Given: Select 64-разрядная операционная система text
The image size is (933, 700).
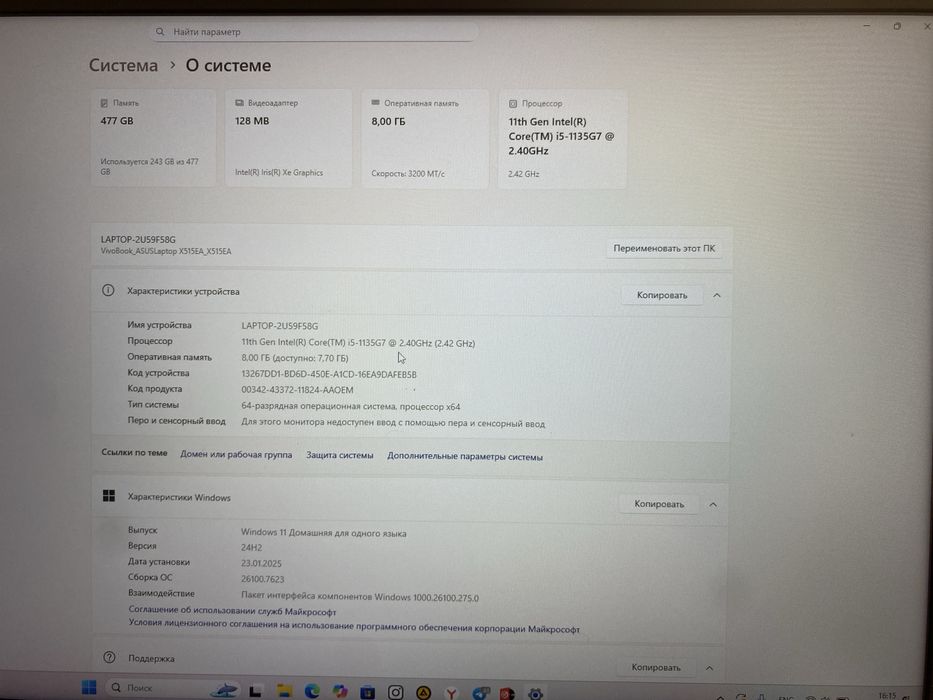Looking at the screenshot, I should (350, 406).
